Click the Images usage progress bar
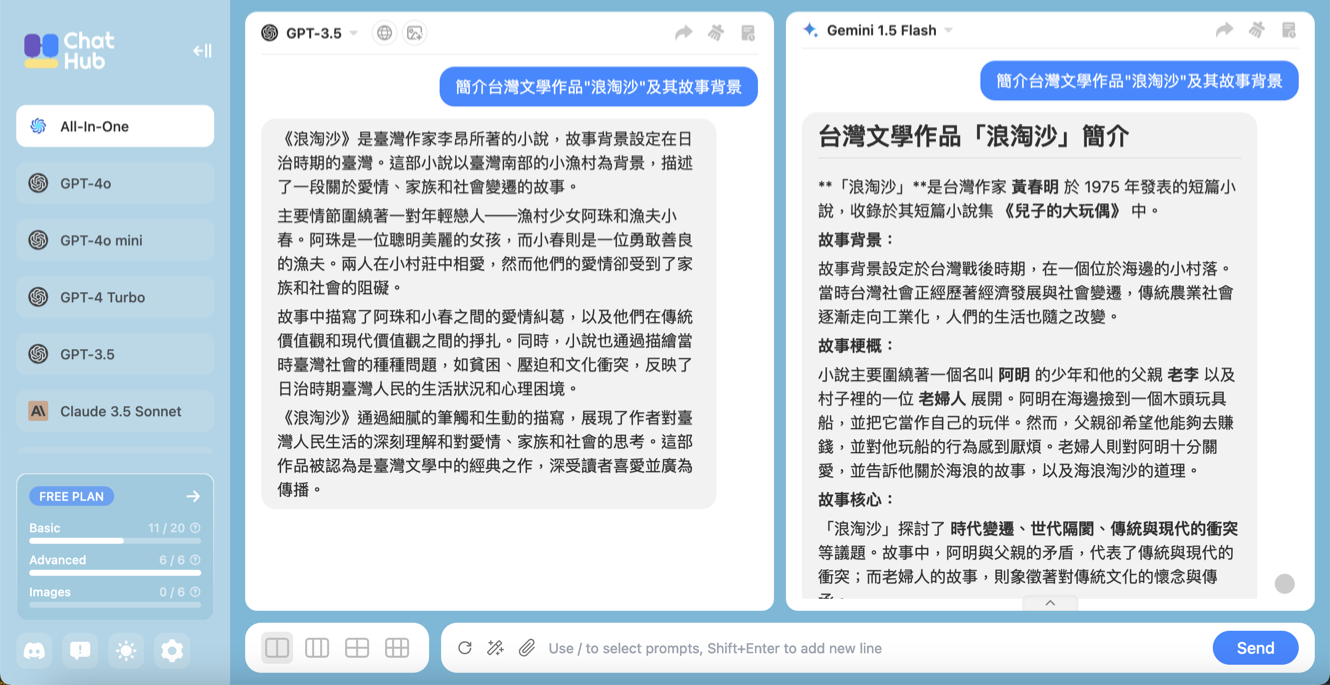The width and height of the screenshot is (1330, 685). 115,605
